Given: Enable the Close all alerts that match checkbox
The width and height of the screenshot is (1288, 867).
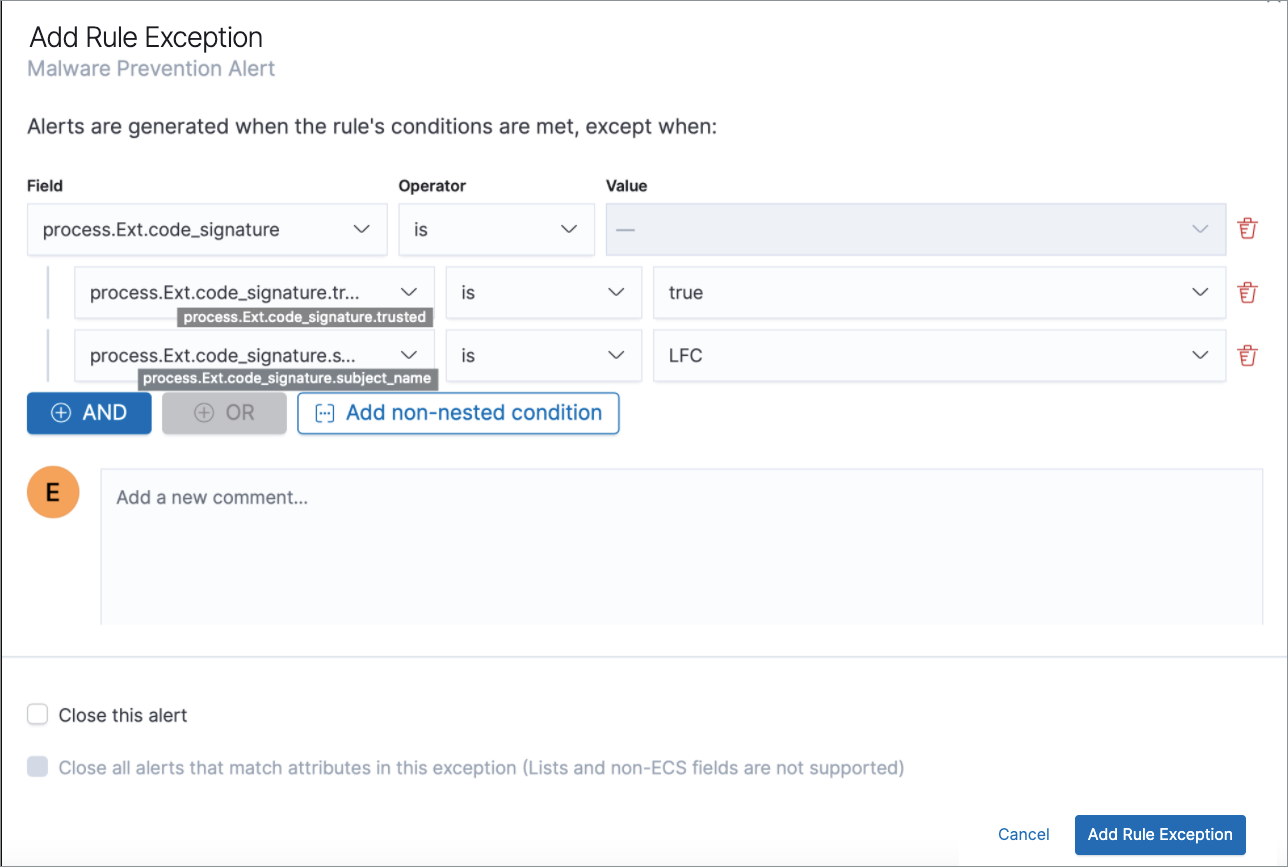Looking at the screenshot, I should [x=37, y=767].
